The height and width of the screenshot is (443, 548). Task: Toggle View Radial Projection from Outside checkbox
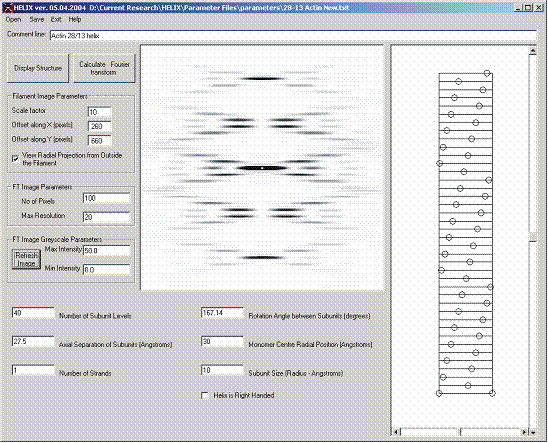(15, 159)
